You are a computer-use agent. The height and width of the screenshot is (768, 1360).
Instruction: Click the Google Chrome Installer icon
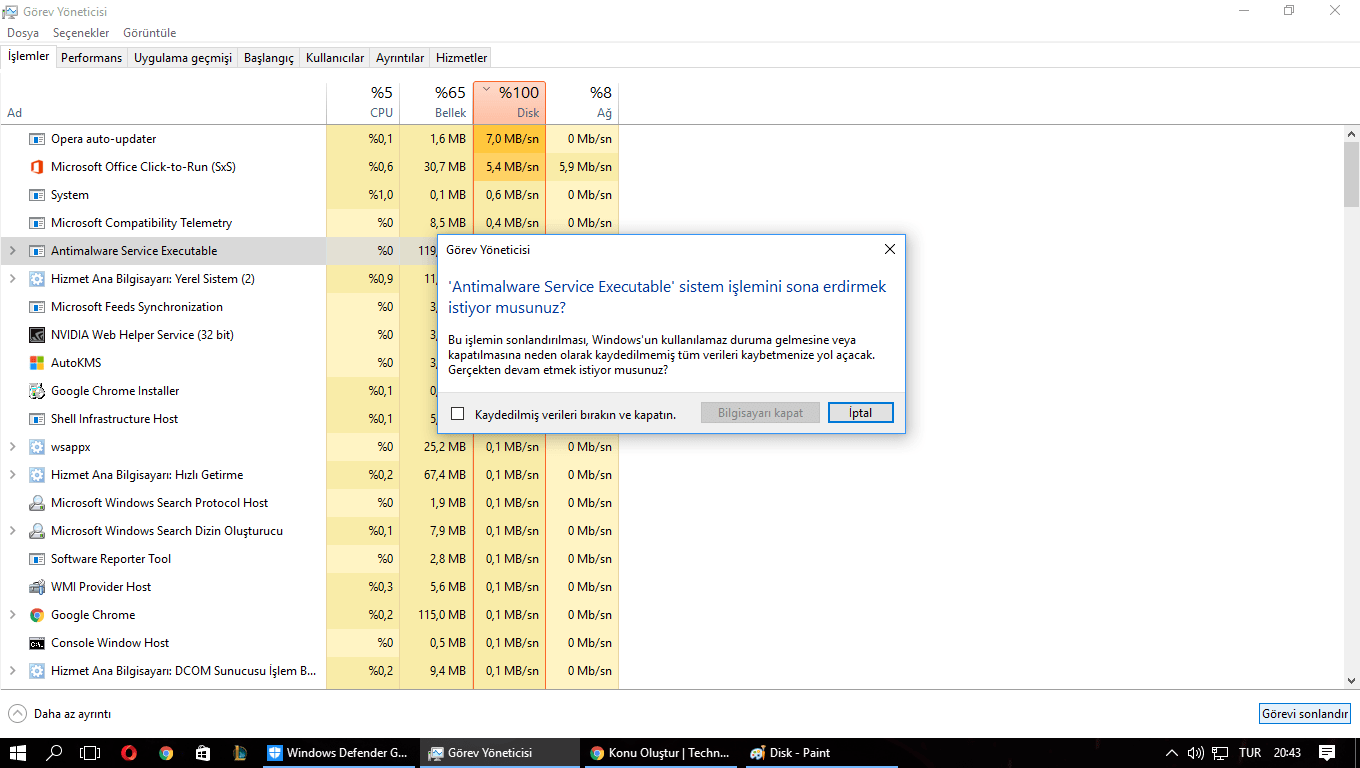pyautogui.click(x=37, y=391)
